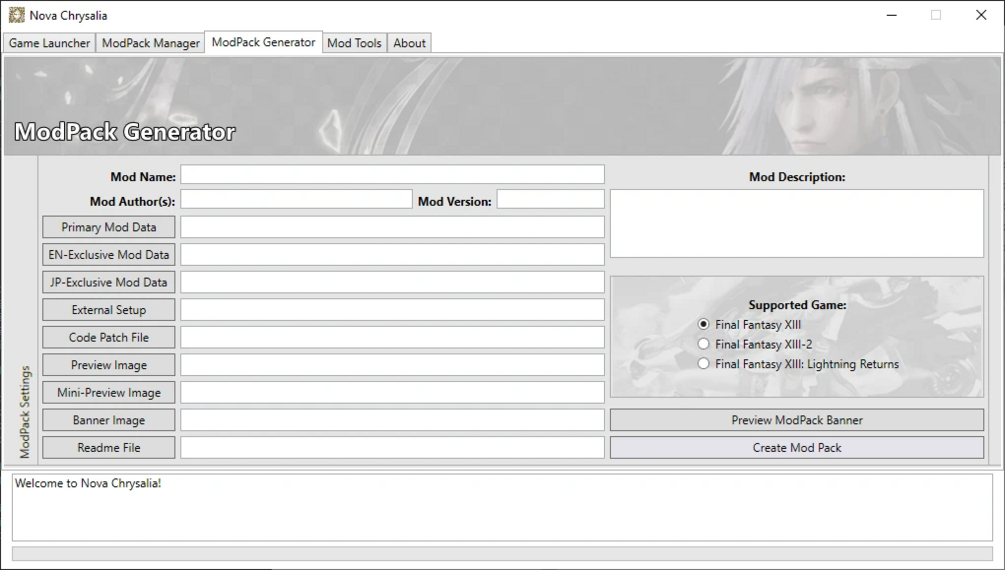Click Create Mod Pack

pyautogui.click(x=797, y=448)
